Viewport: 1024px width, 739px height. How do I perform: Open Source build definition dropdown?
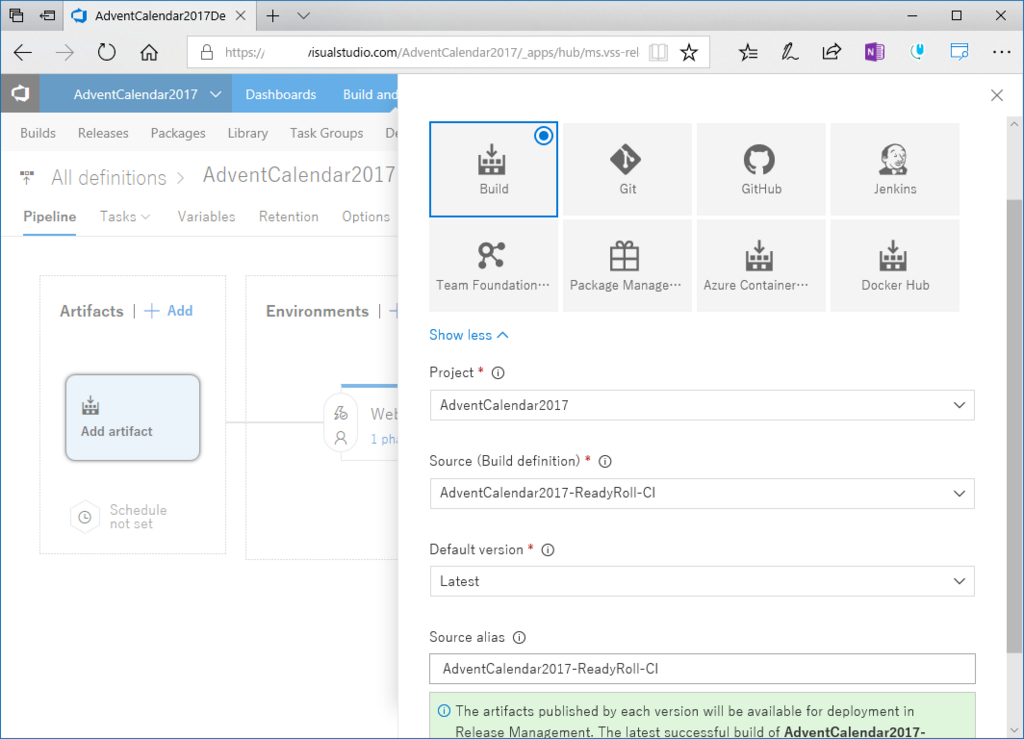pos(702,494)
